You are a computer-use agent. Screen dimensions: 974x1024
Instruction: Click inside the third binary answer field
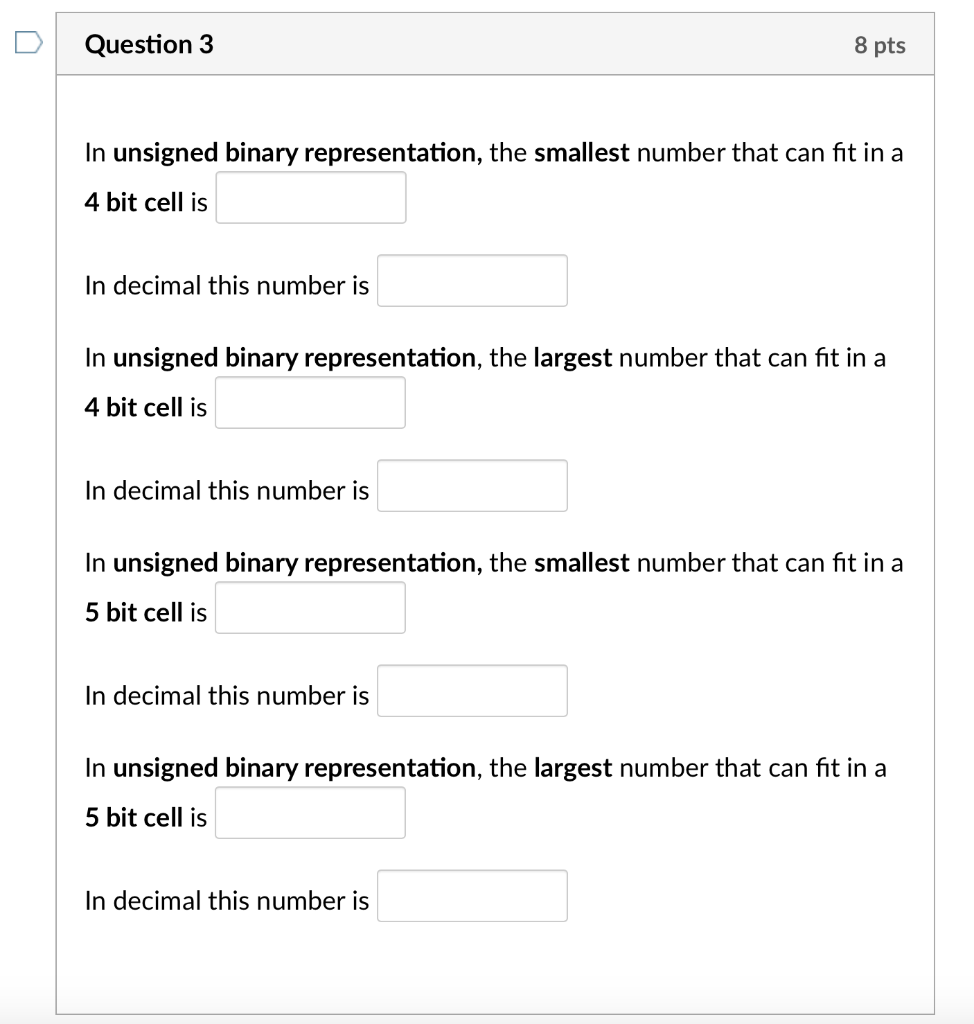(x=310, y=607)
